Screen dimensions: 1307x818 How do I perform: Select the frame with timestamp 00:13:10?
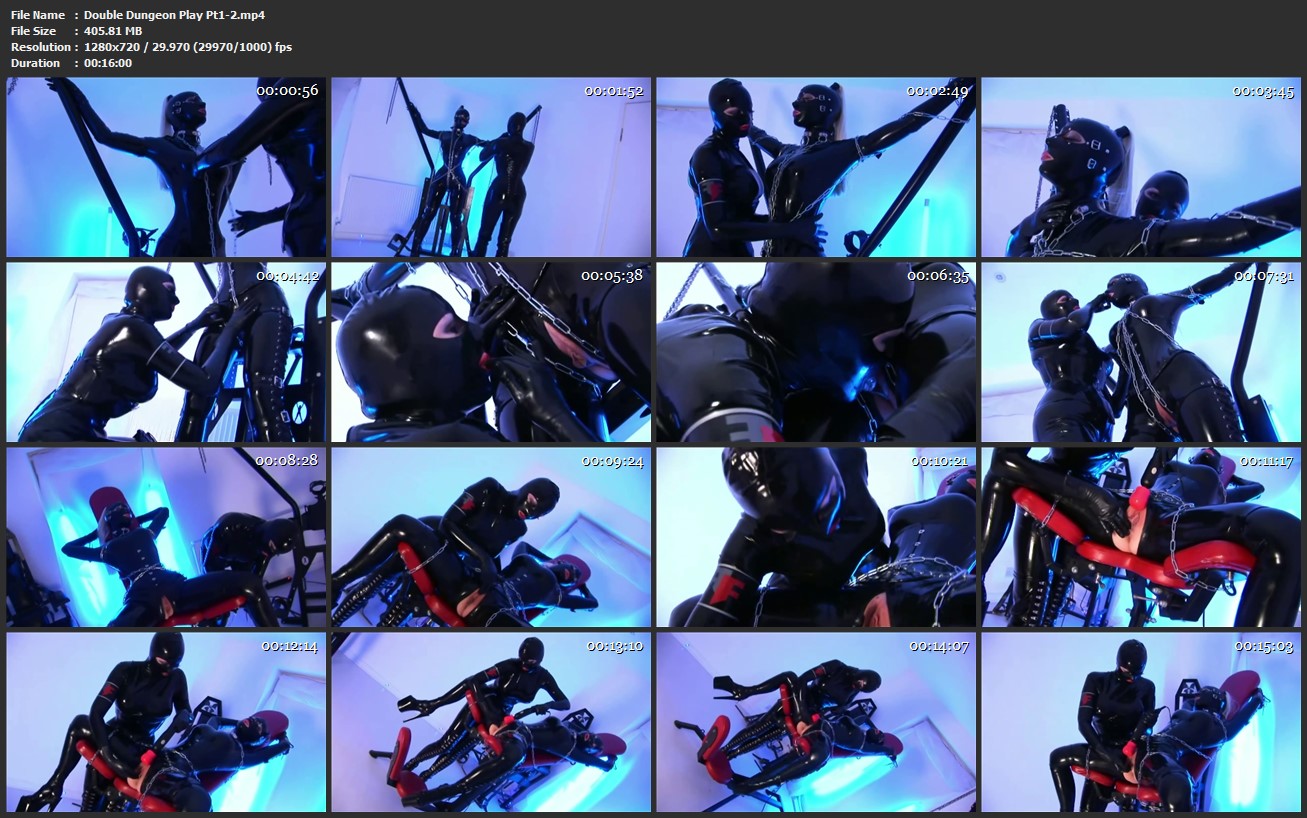pos(491,722)
